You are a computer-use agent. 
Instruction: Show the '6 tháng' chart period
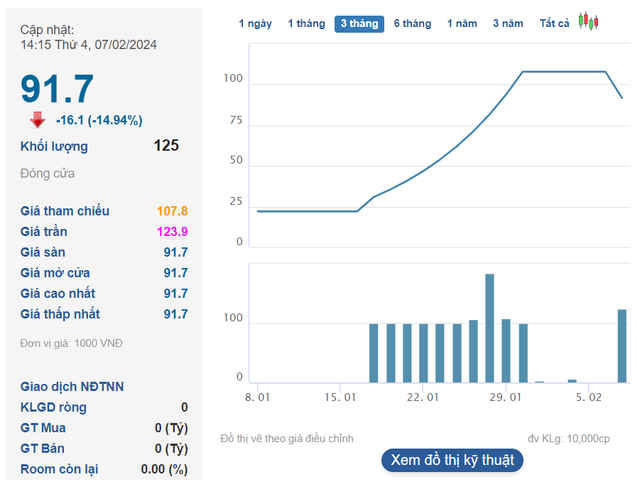[412, 23]
